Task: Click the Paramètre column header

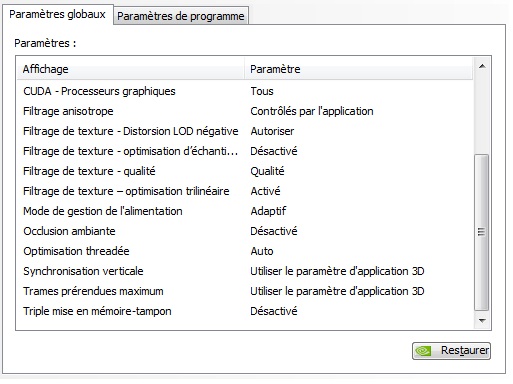Action: click(359, 69)
